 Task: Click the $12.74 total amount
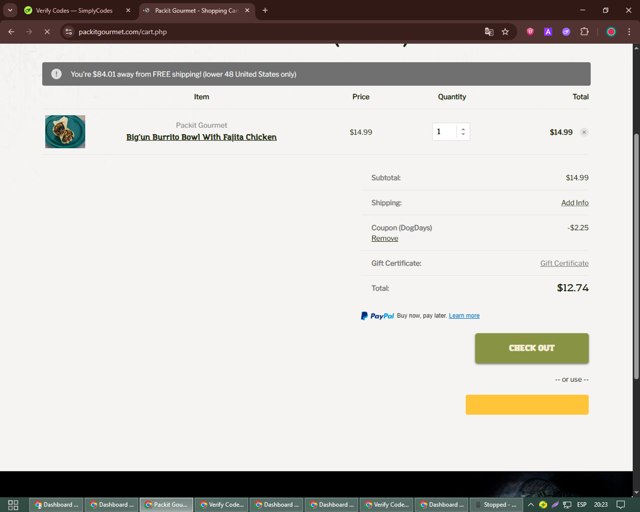[x=573, y=288]
